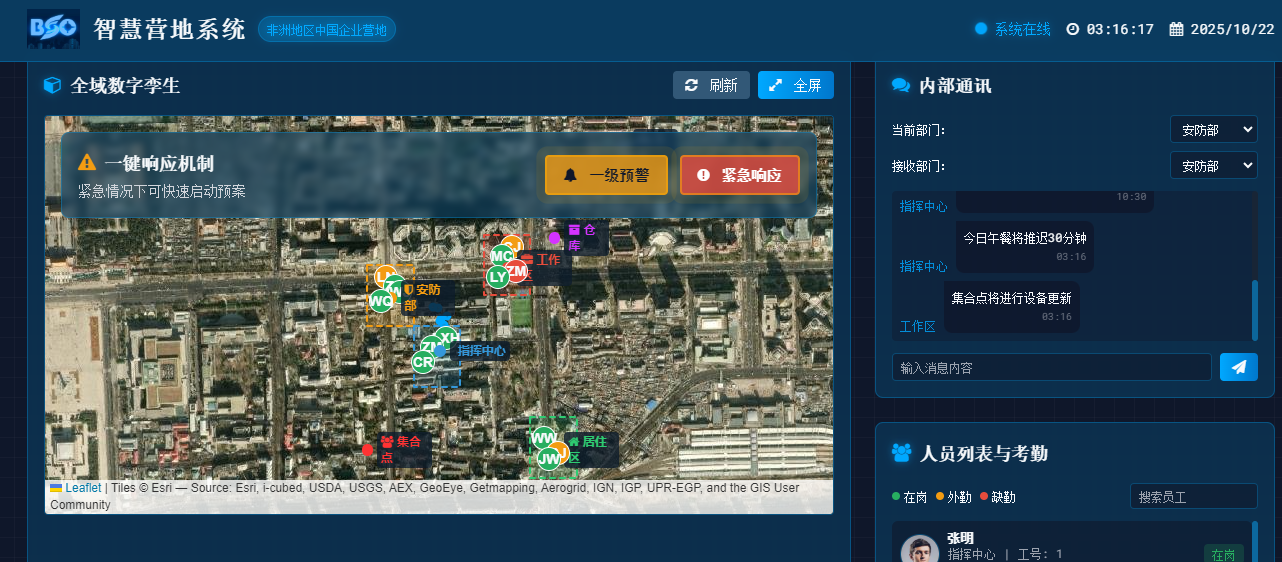Click the MC staff marker in work zone

point(501,255)
